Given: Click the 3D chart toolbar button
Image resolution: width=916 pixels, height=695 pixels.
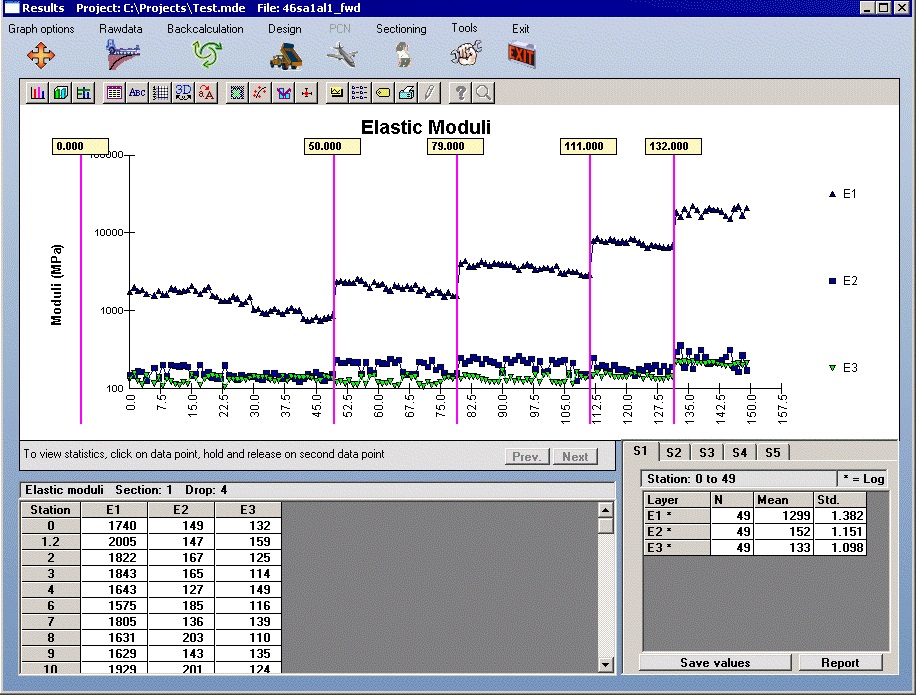Looking at the screenshot, I should (x=183, y=93).
